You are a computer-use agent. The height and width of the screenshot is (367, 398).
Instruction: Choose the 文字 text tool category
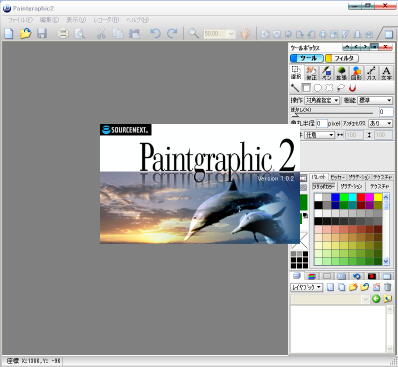click(x=386, y=72)
